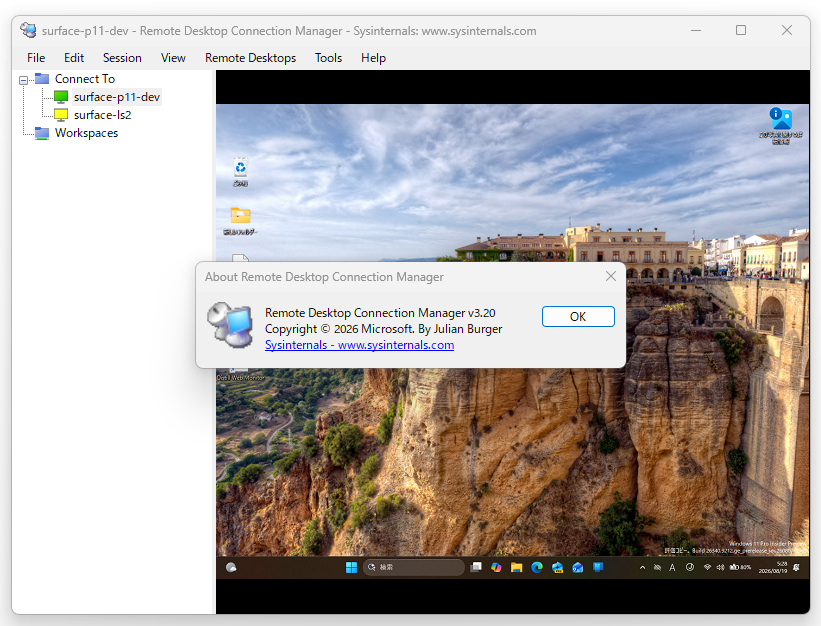The height and width of the screenshot is (626, 821).
Task: Minimize the Remote Desktop Connection Manager window
Action: point(696,30)
